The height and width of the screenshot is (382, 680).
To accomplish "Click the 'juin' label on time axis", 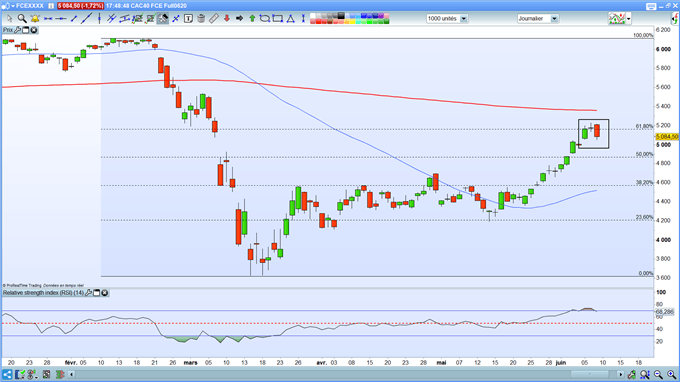I will [561, 362].
